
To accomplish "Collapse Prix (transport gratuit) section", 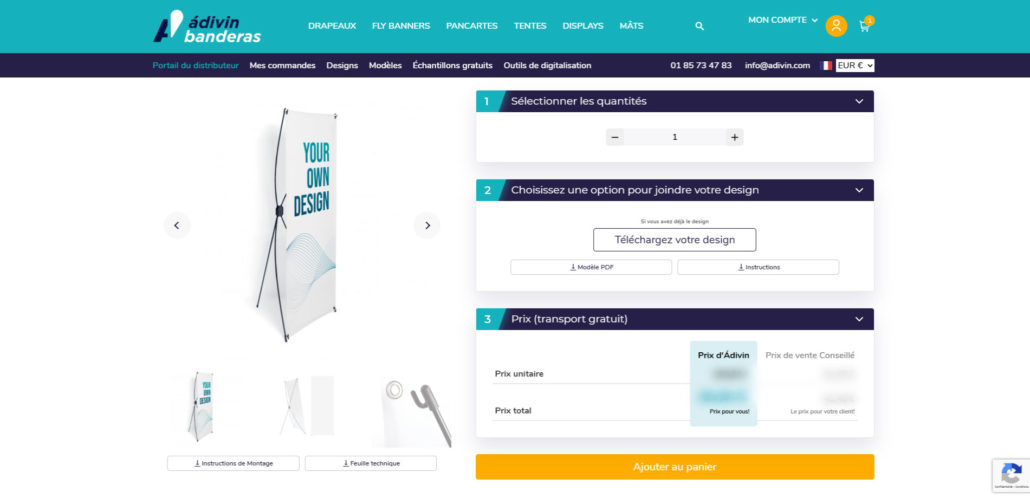I will pos(859,319).
